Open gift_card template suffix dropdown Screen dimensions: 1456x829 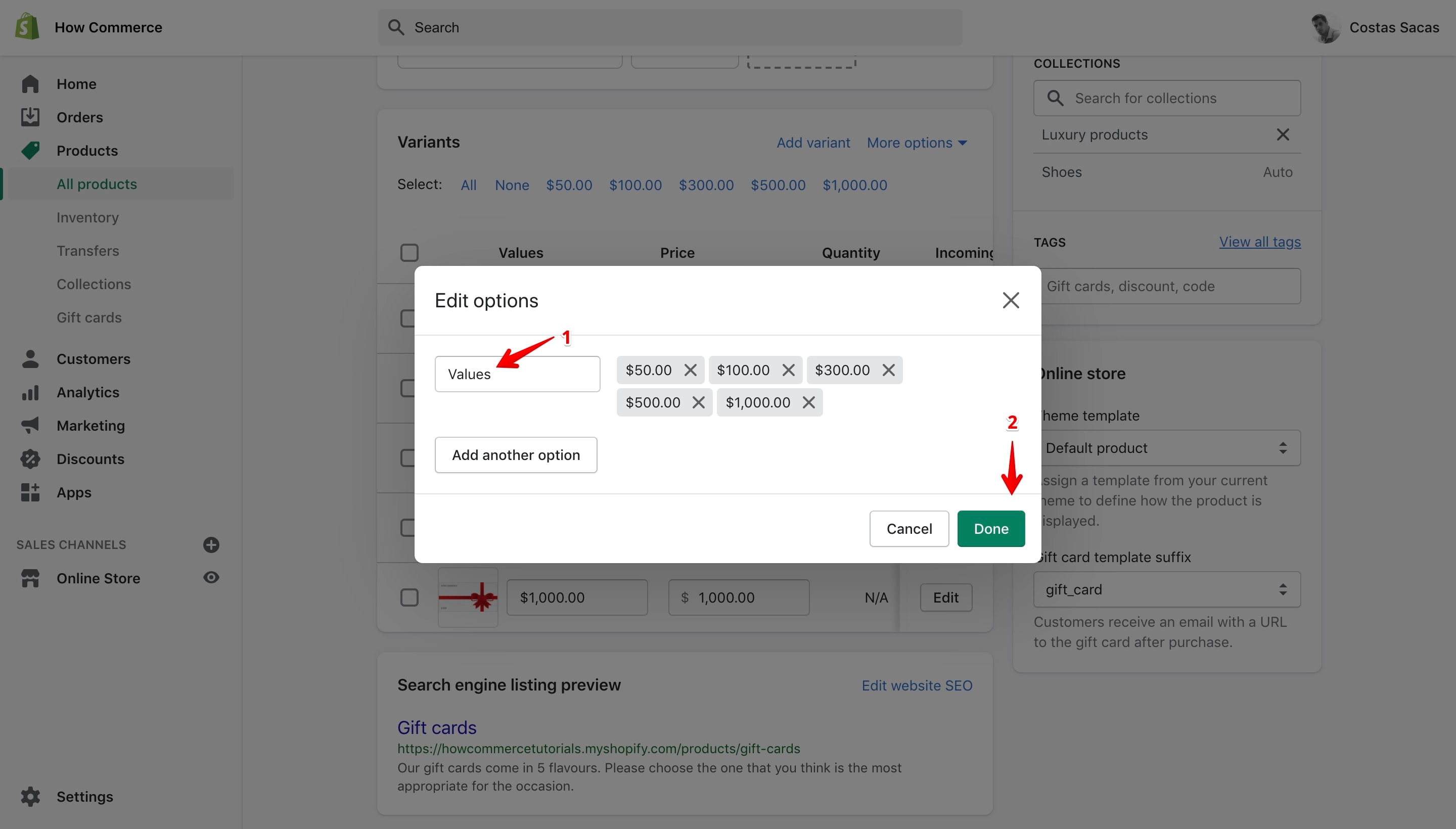click(1167, 590)
